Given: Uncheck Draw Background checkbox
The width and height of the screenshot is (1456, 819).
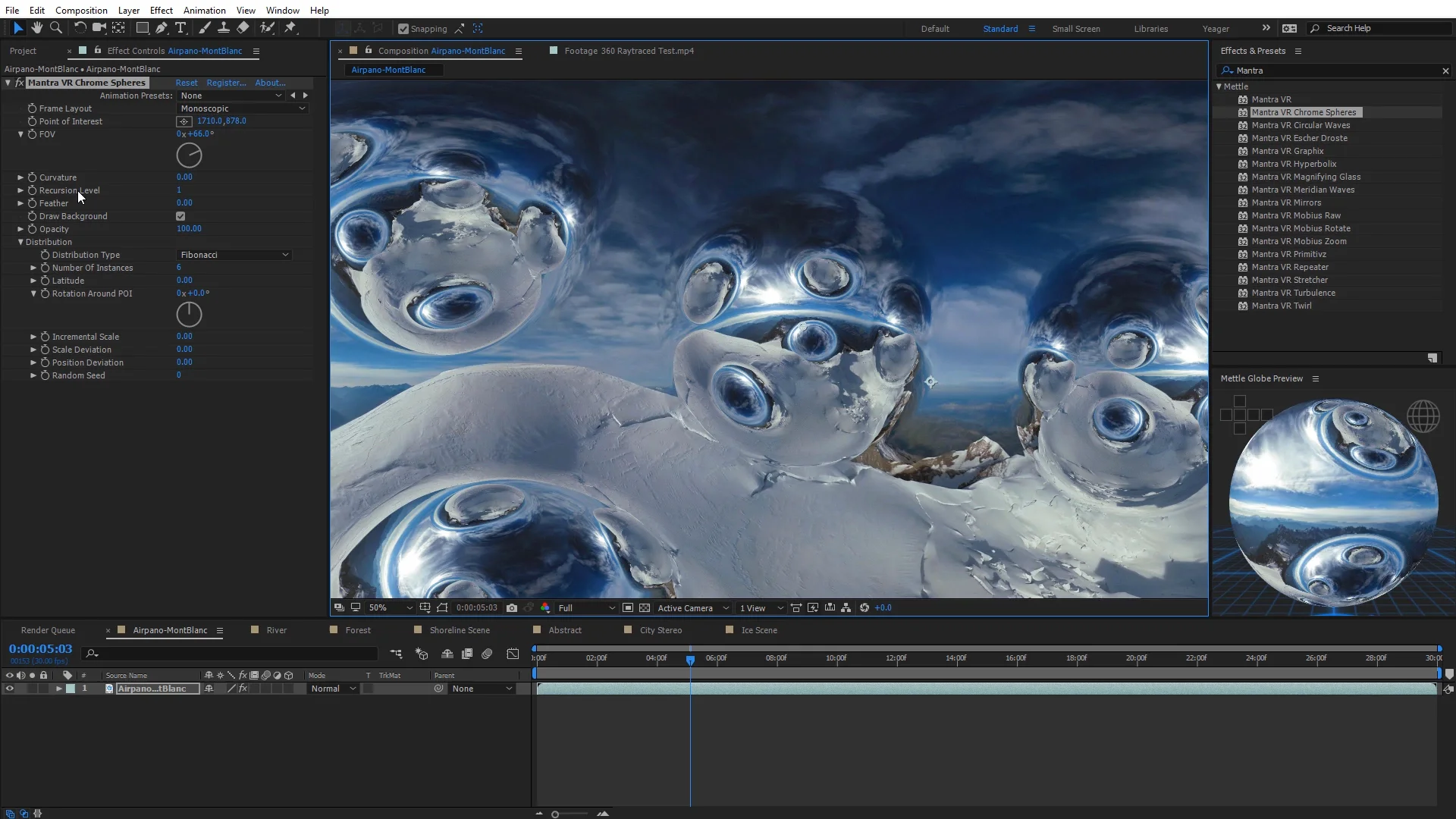Looking at the screenshot, I should tap(180, 216).
